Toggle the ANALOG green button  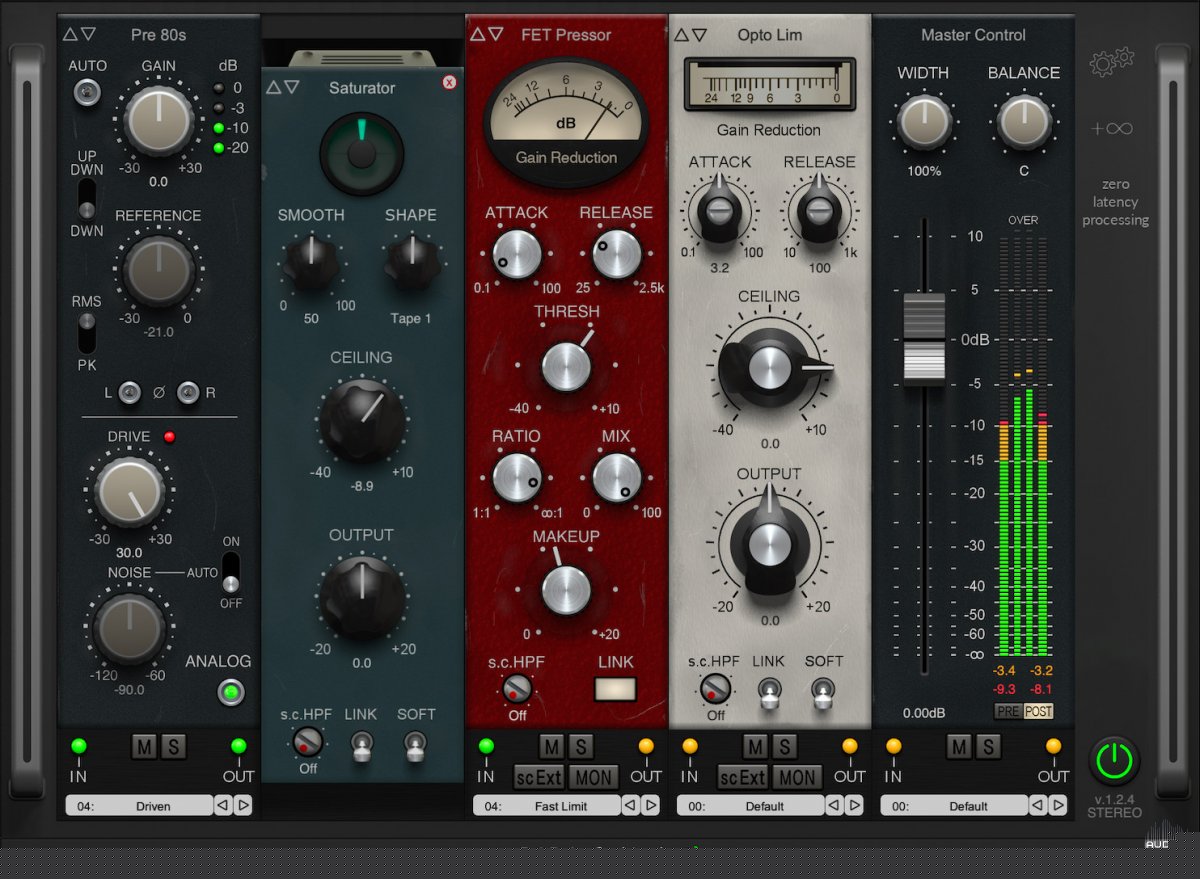[x=231, y=691]
